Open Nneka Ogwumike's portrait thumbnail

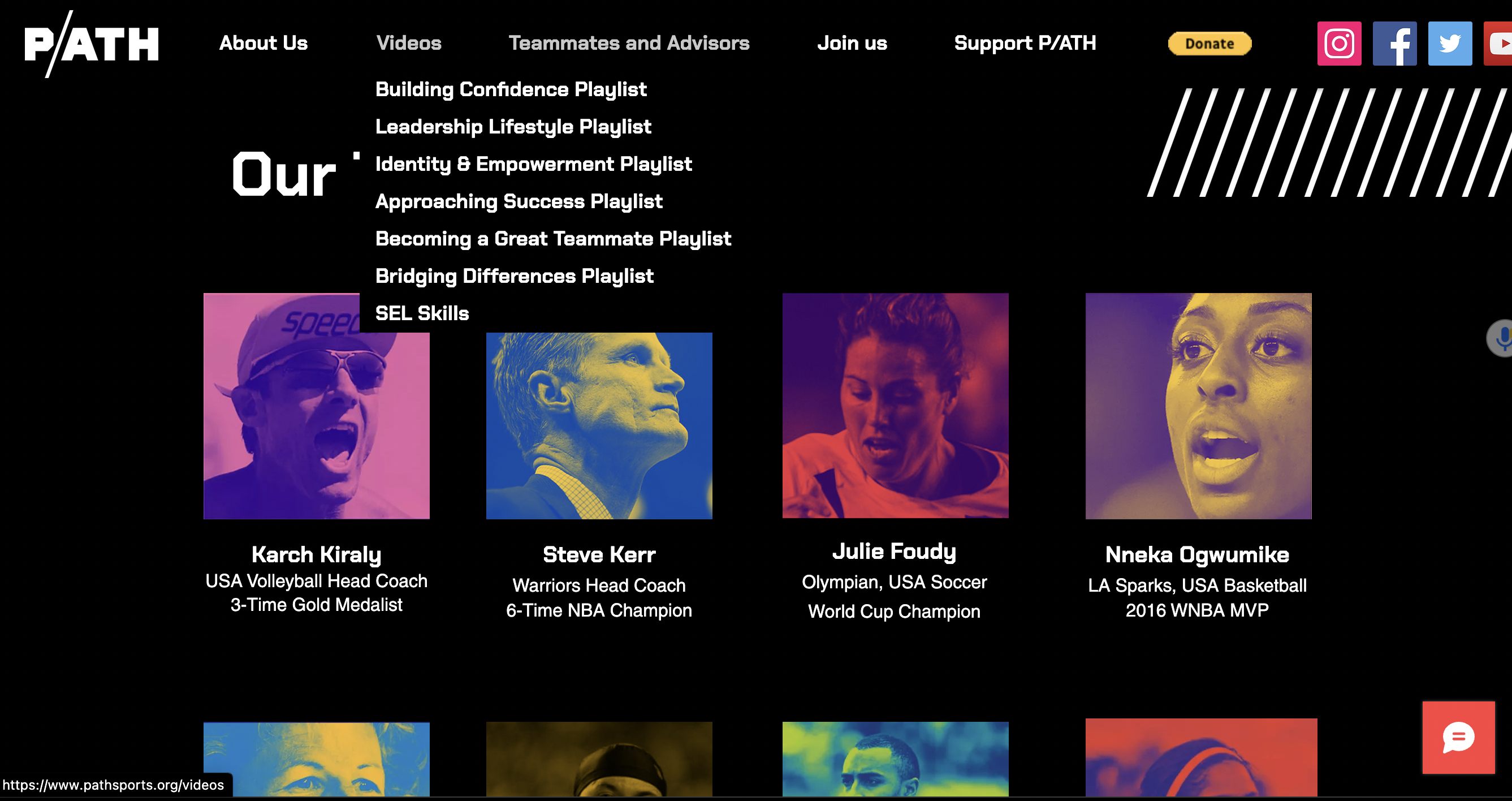1198,406
